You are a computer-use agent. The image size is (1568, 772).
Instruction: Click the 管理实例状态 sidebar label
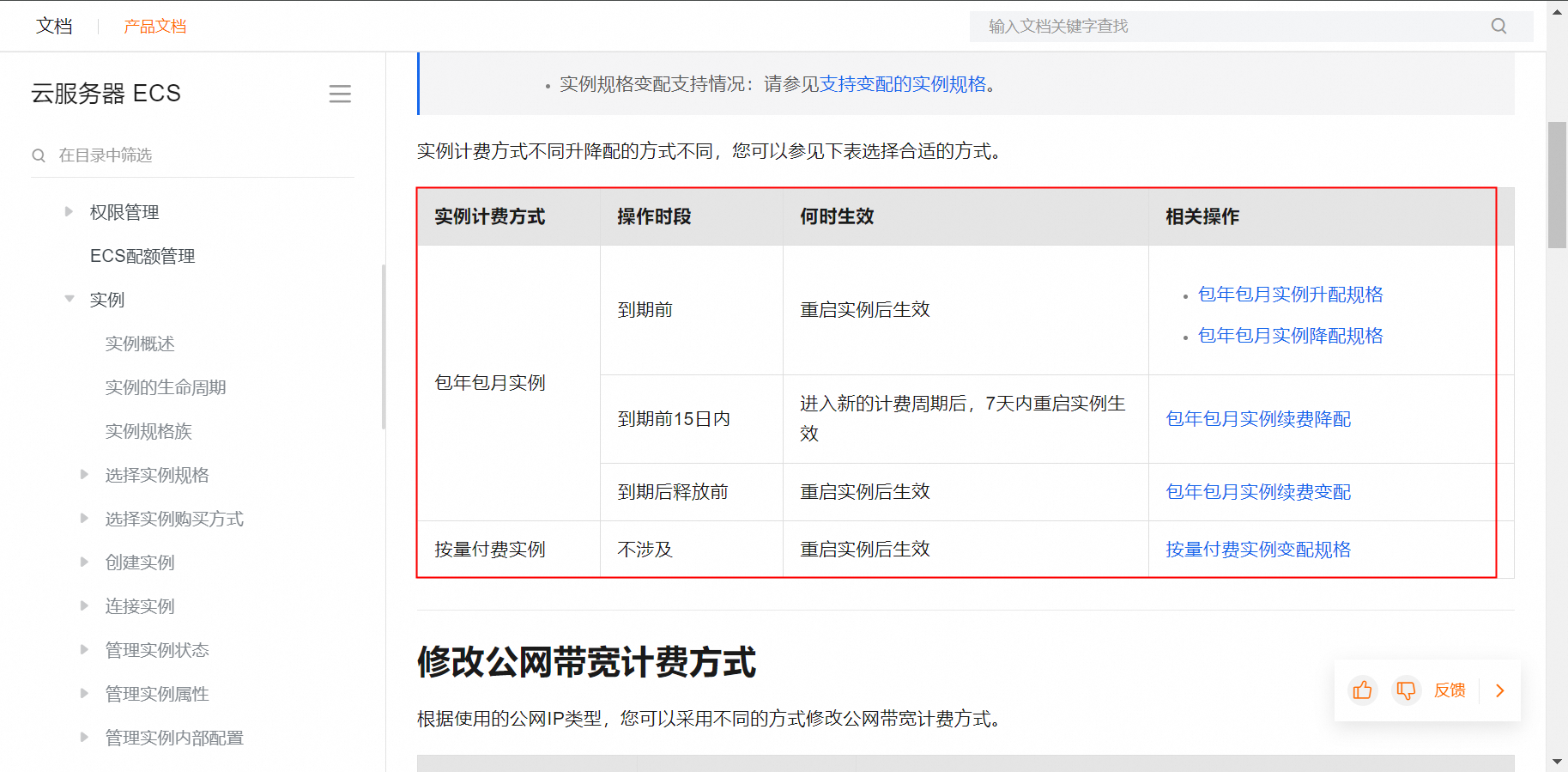tap(157, 650)
